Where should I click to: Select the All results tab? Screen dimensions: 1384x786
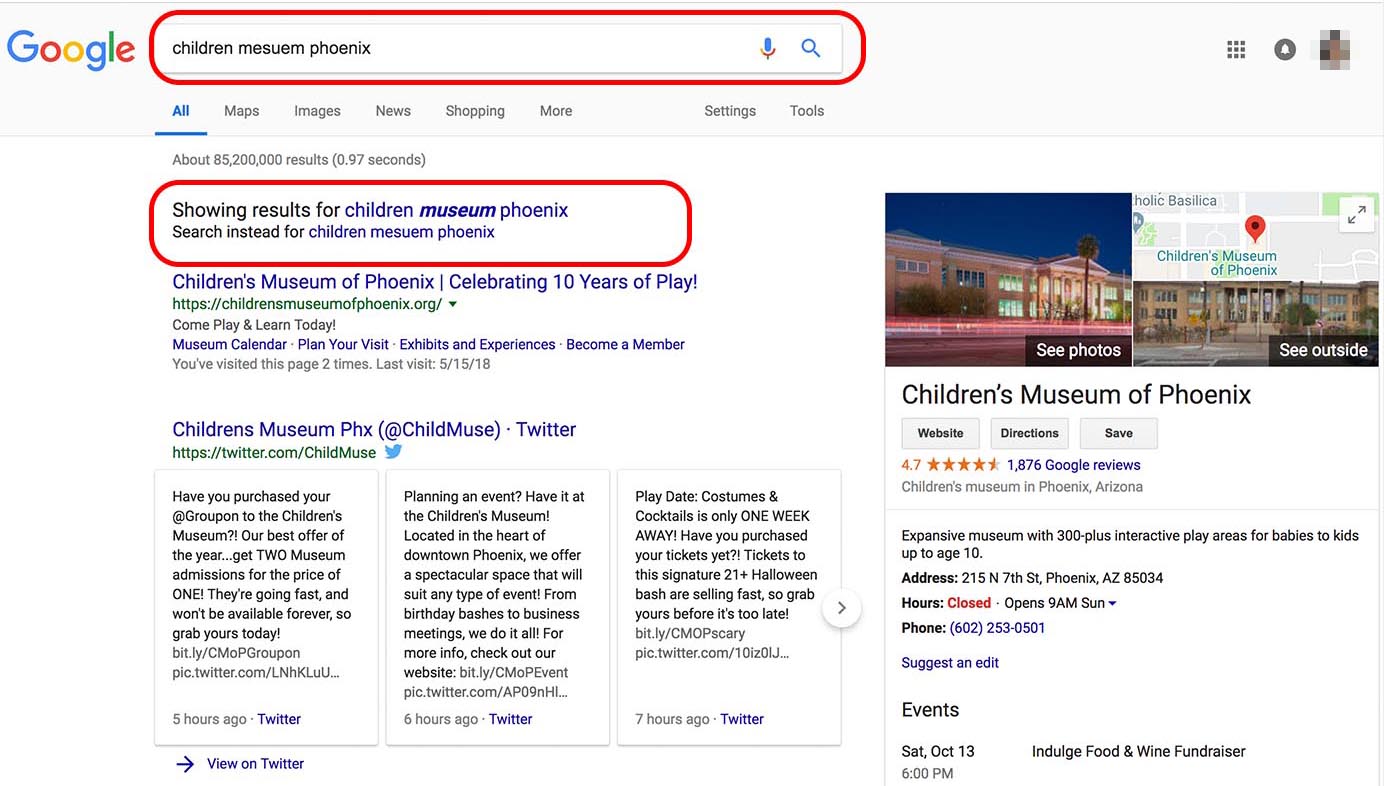(x=181, y=111)
